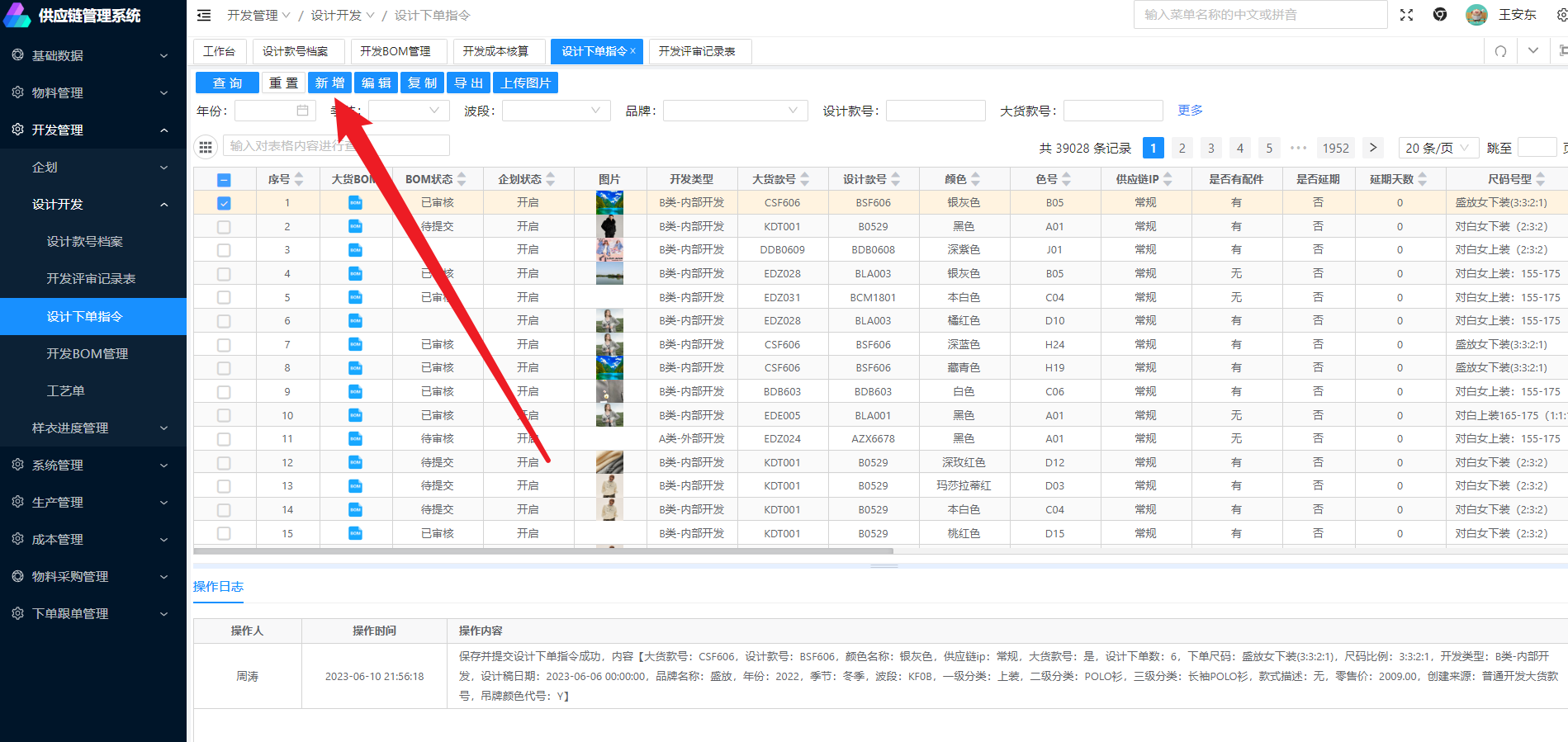Open the 20 条/页 page size dropdown
This screenshot has height=742, width=1568.
coord(1437,148)
